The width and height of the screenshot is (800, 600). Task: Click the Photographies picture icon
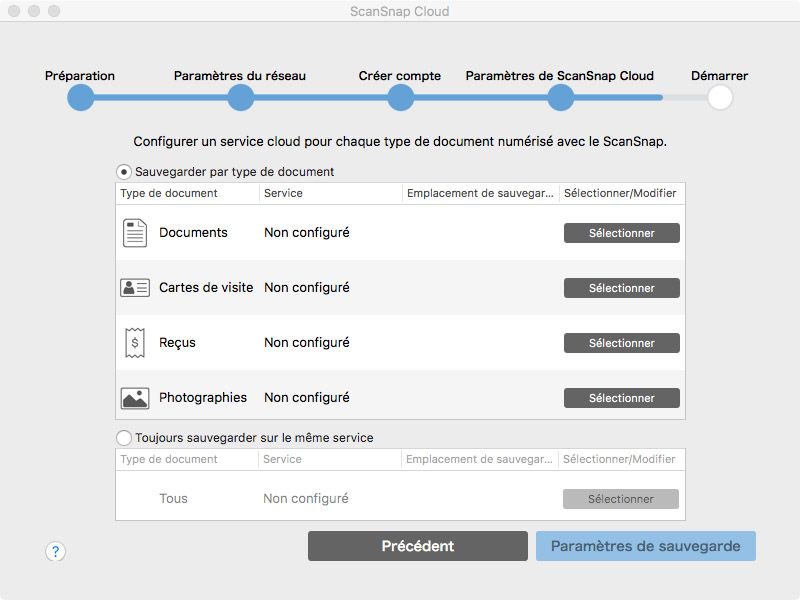[x=134, y=398]
